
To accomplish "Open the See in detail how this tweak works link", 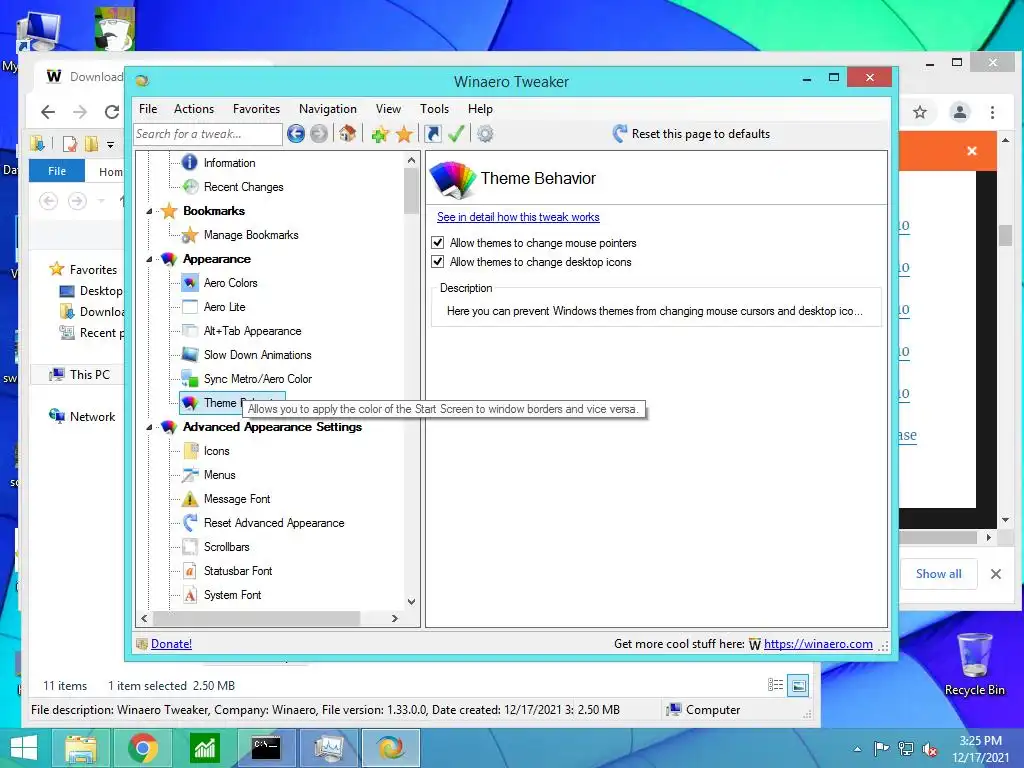I will tap(518, 217).
